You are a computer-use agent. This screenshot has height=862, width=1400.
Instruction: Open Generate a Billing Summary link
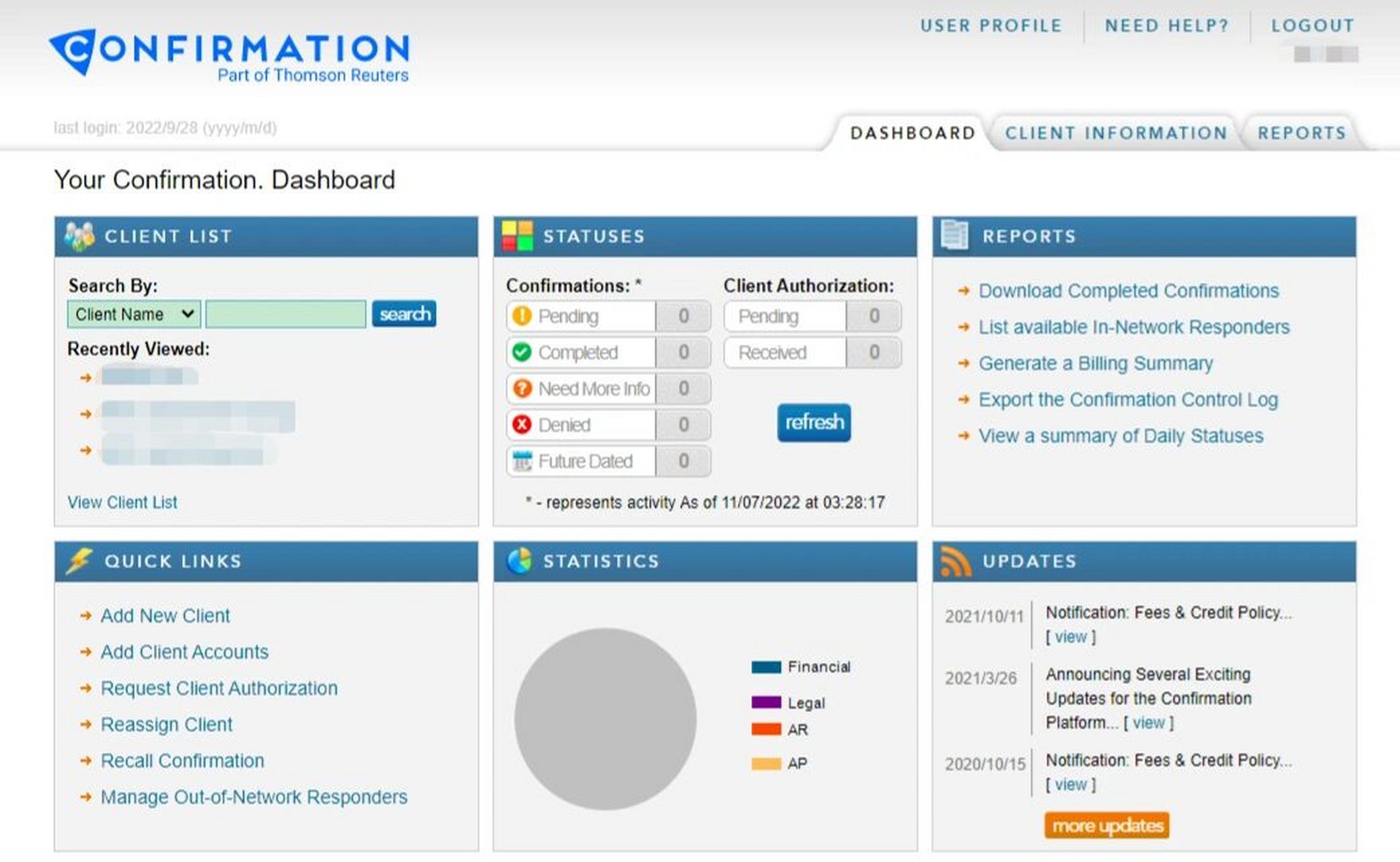click(1095, 364)
